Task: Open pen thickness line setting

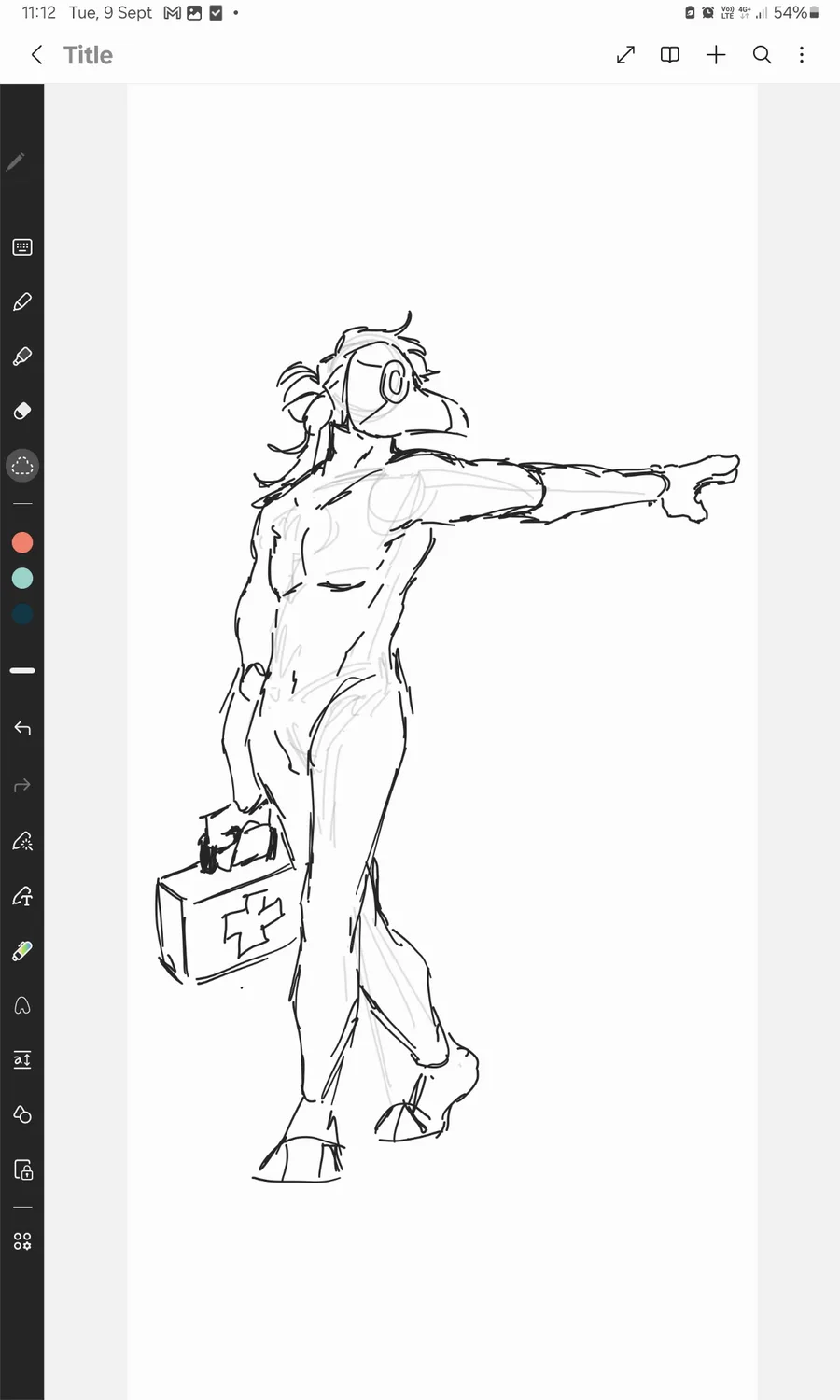Action: coord(22,670)
